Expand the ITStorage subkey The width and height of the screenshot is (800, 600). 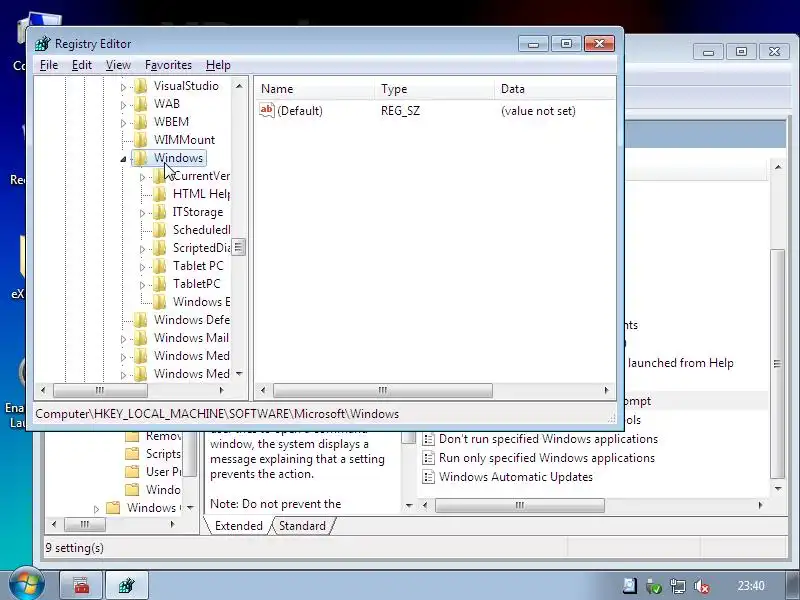click(x=142, y=213)
